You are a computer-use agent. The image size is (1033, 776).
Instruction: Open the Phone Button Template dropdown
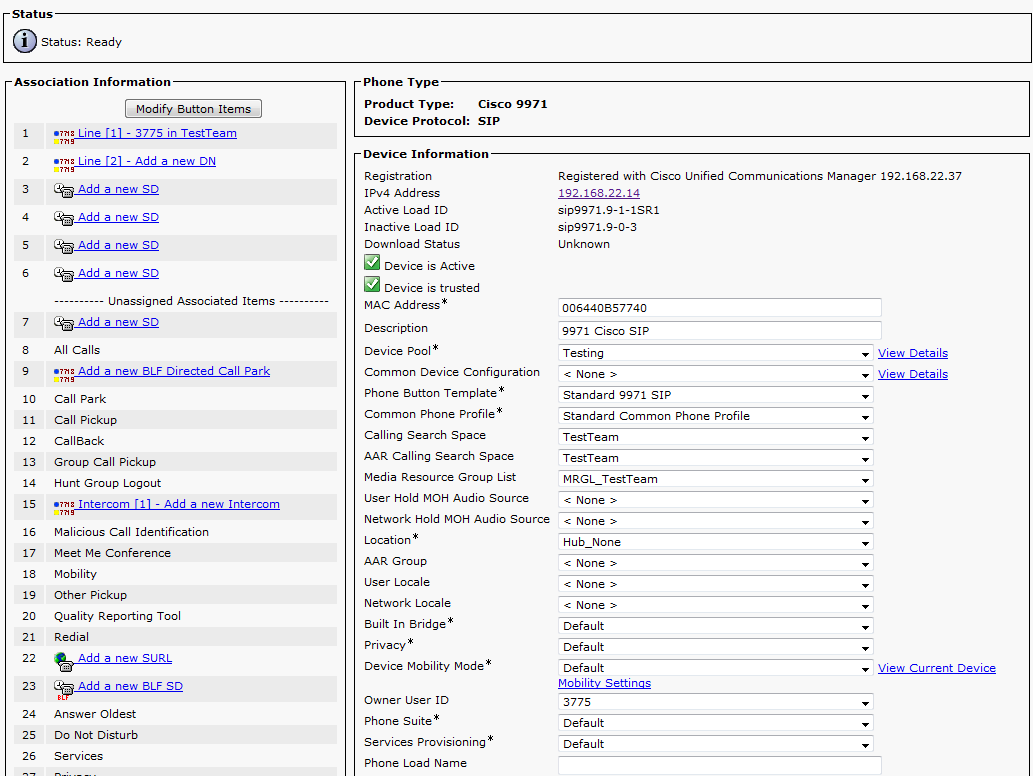click(715, 395)
